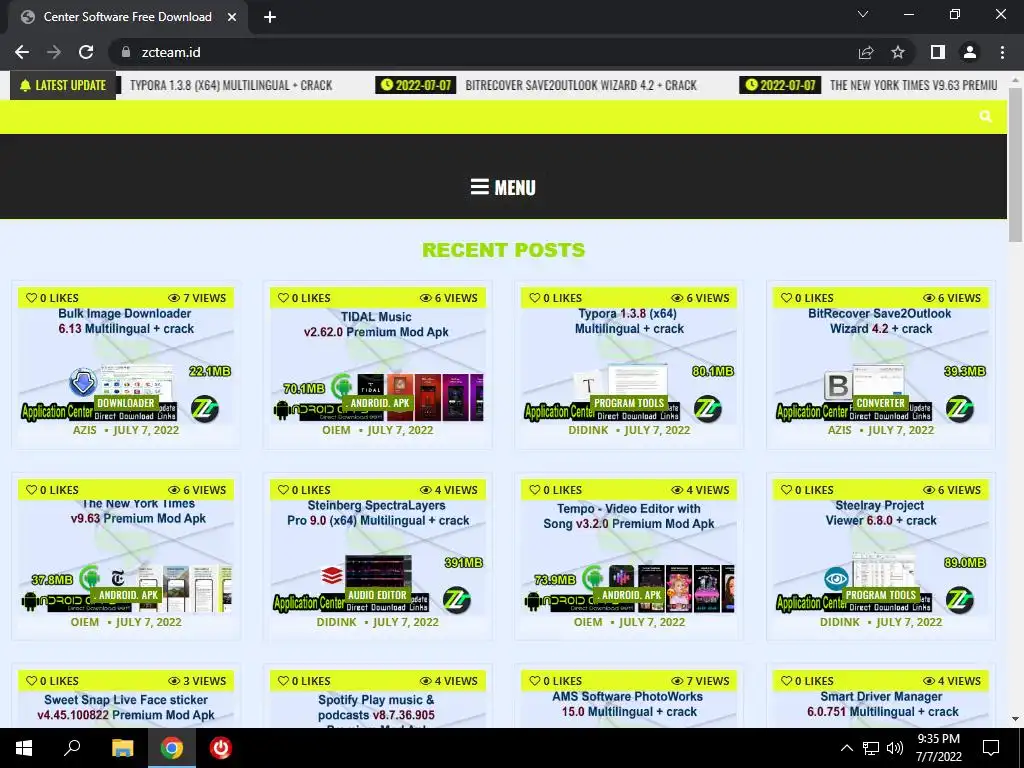
Task: Click the AUDIO EDITOR category tag
Action: (x=377, y=595)
